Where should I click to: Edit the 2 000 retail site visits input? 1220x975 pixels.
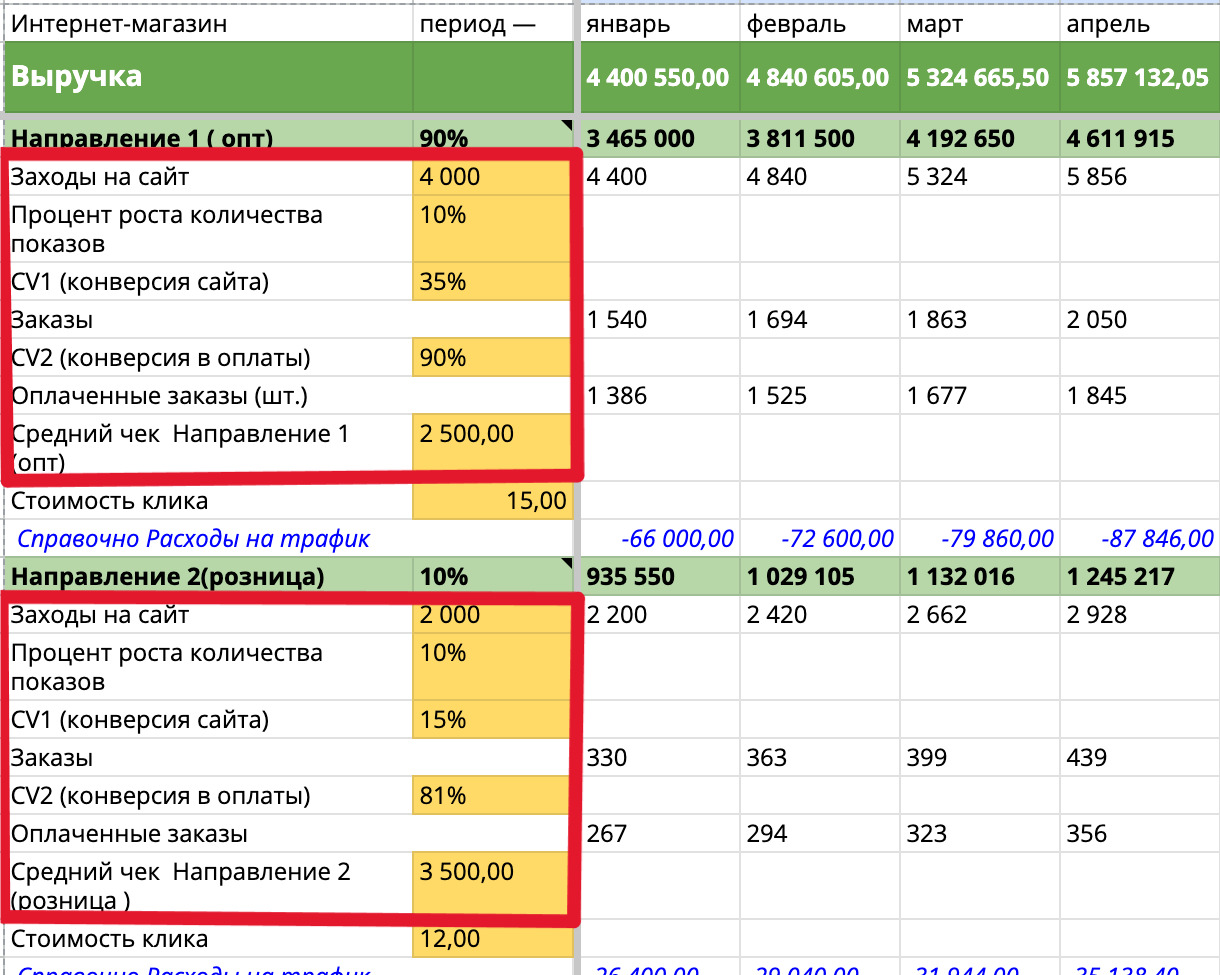[x=491, y=615]
